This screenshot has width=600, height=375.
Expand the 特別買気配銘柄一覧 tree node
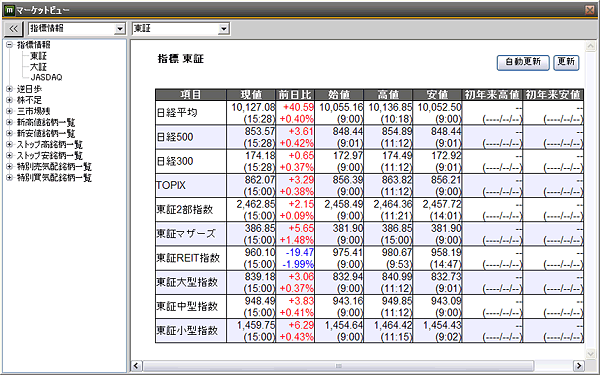pyautogui.click(x=10, y=178)
